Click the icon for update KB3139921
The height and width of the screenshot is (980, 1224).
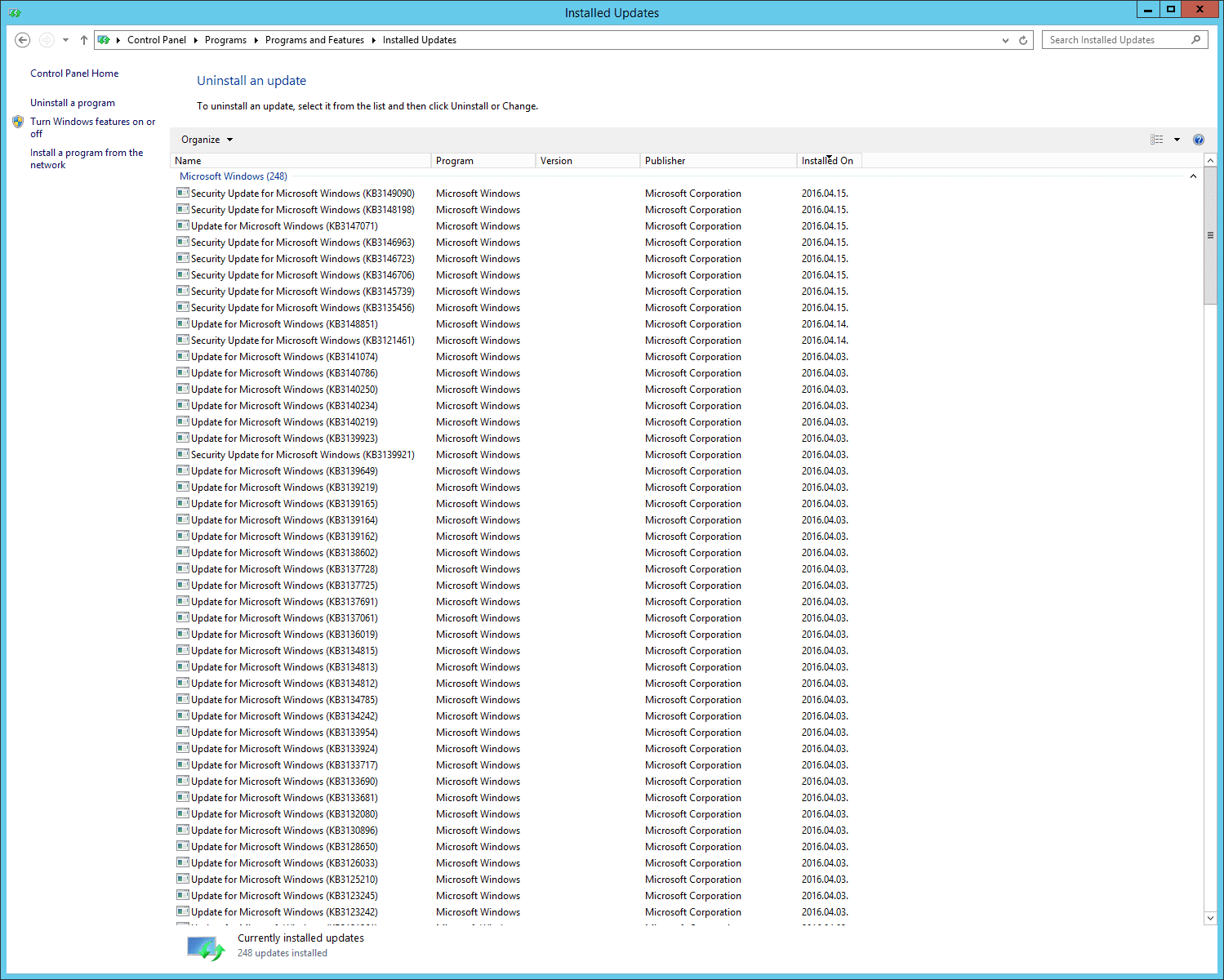tap(183, 455)
